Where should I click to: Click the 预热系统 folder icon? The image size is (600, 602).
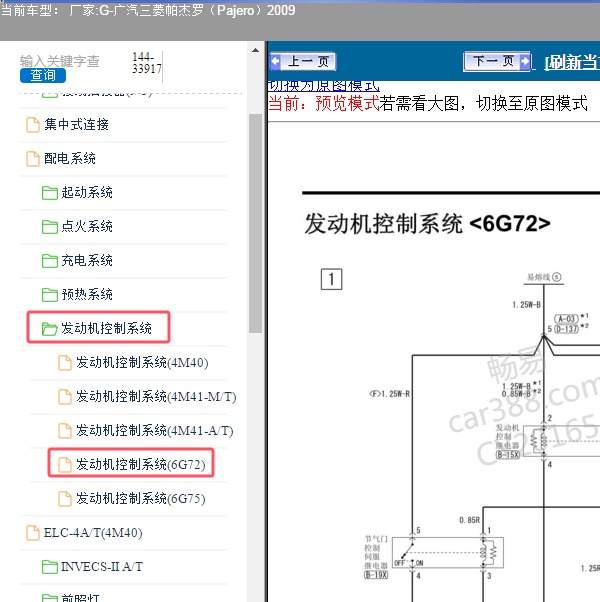click(x=50, y=295)
